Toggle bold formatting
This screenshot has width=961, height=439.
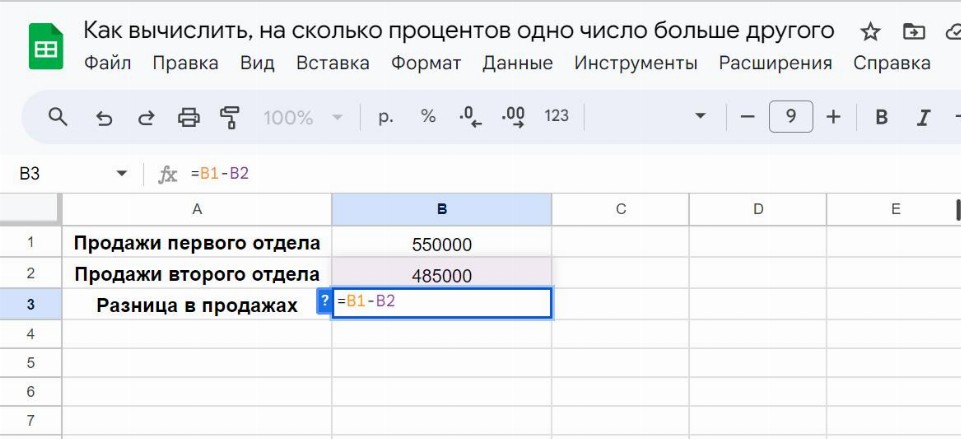(882, 117)
